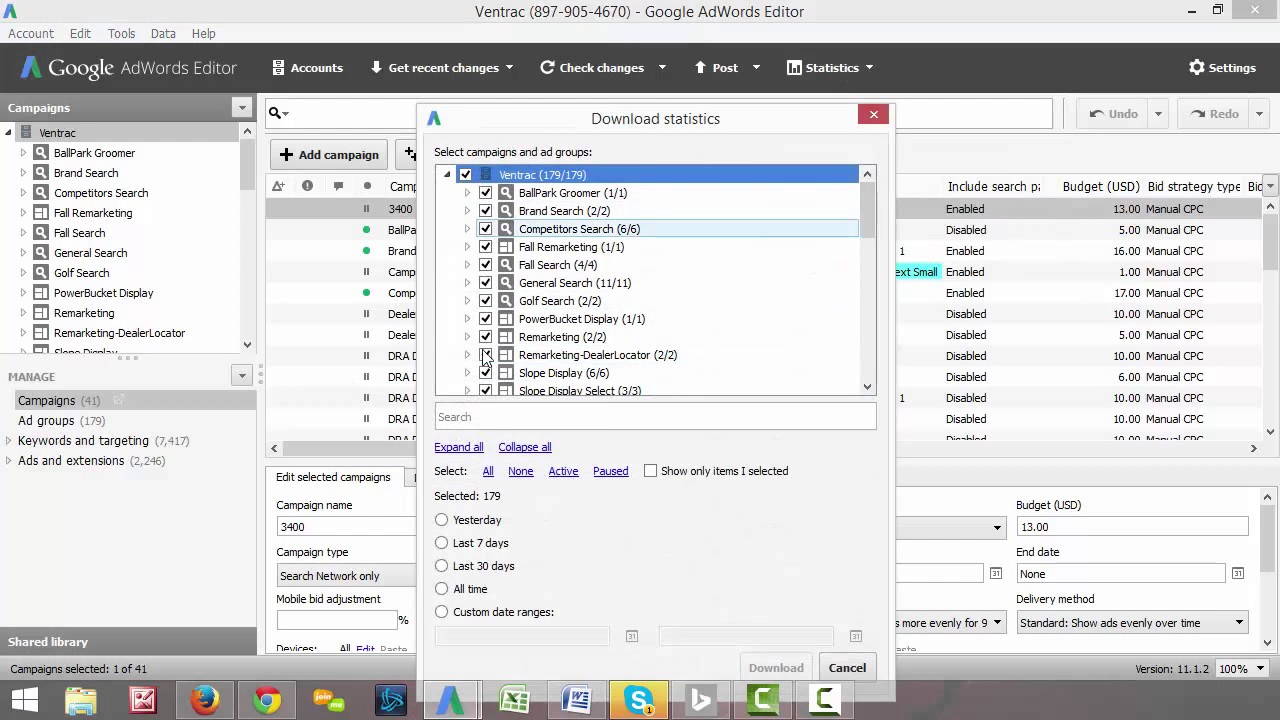Screen dimensions: 1280x720
Task: Open the Get recent changes dropdown arrow
Action: (x=509, y=68)
